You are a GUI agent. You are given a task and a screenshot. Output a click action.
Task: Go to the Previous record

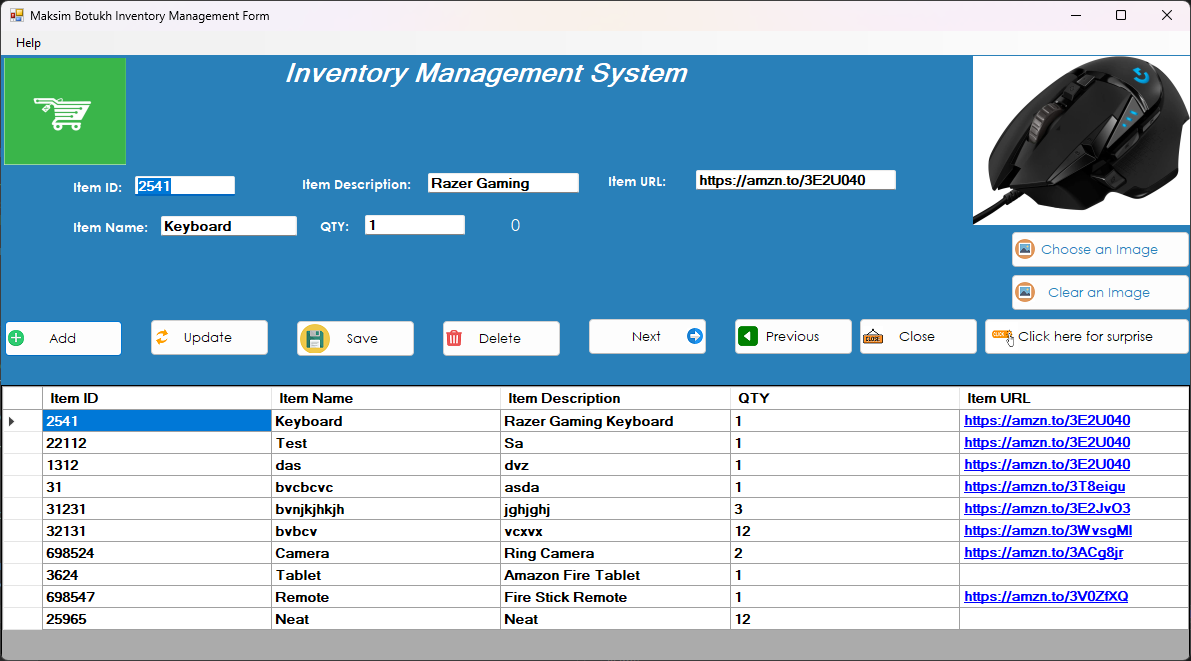tap(793, 337)
